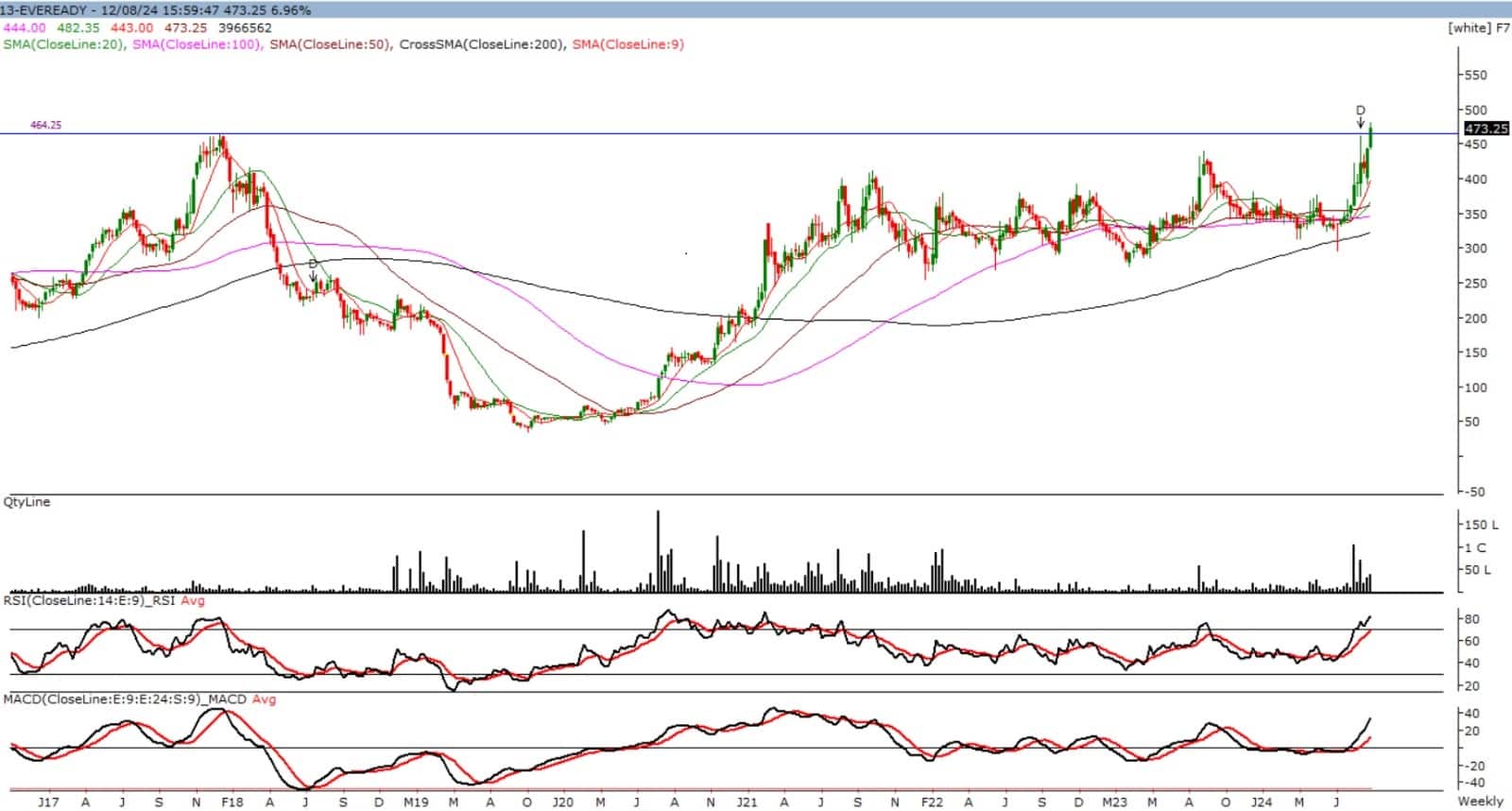Click the SMA(CloseLine:50) legend label

[x=330, y=44]
